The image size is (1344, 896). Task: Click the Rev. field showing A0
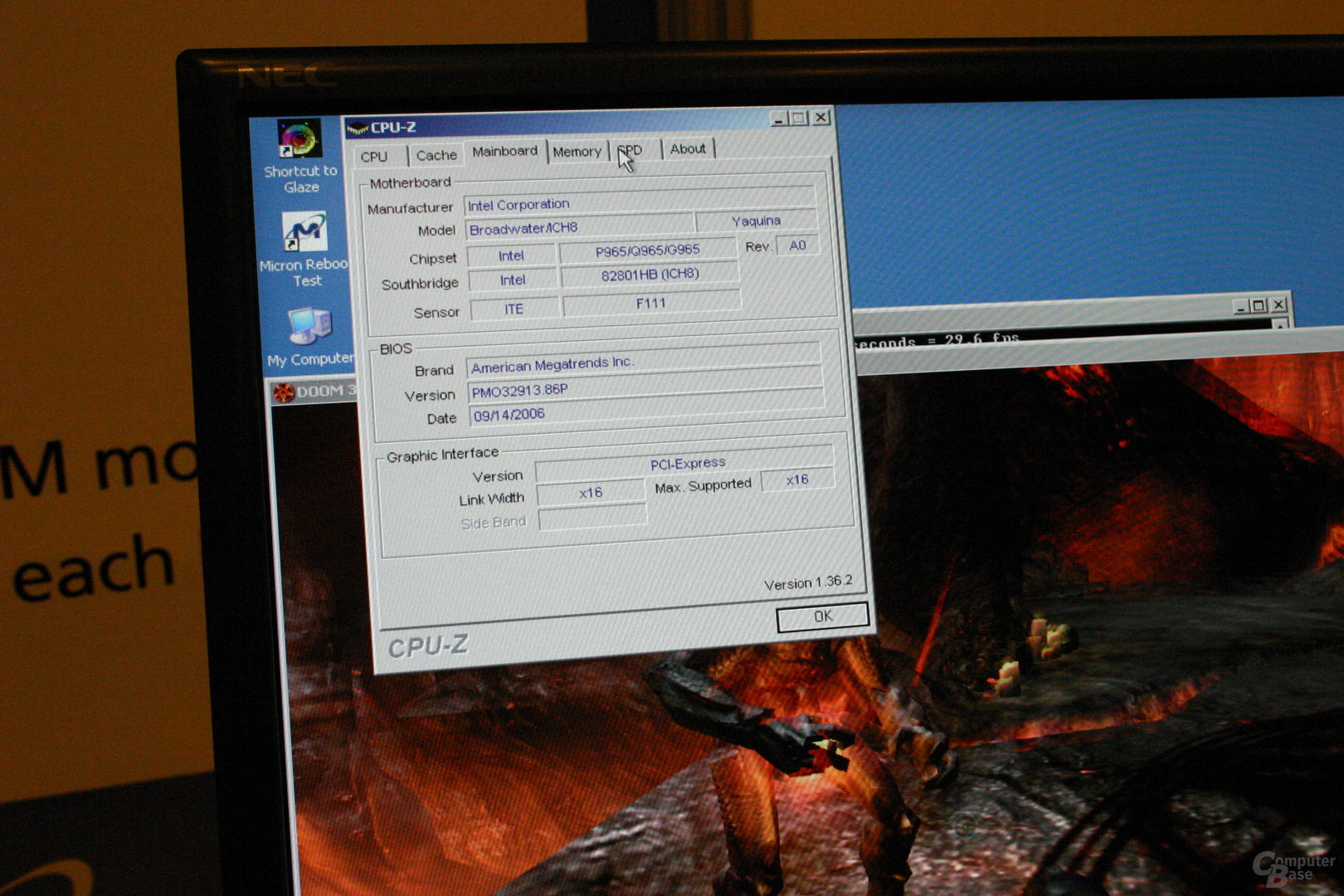[x=797, y=245]
